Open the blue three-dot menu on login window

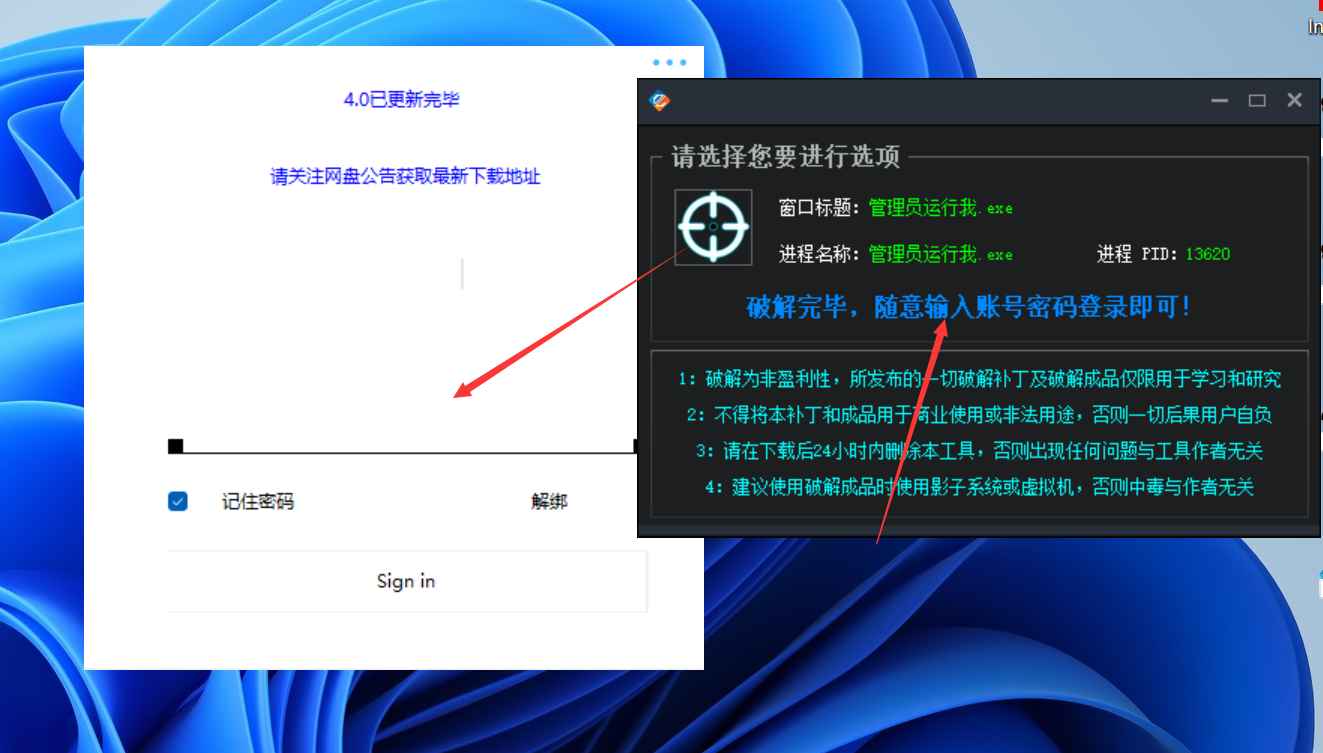point(668,62)
